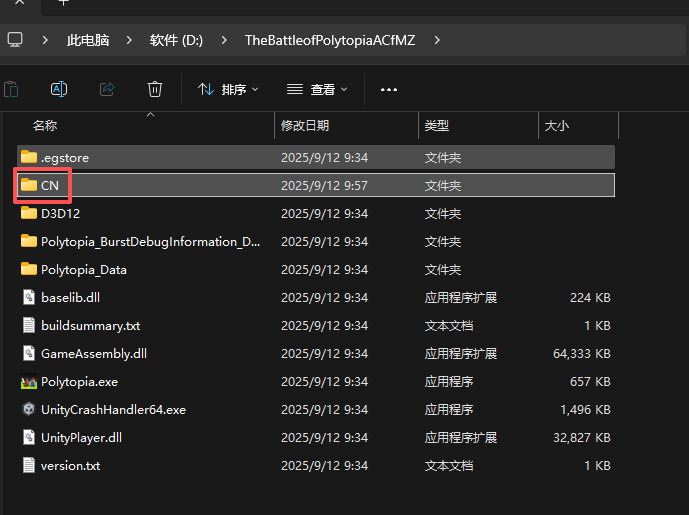
Task: Sort by the 大小 column header
Action: pyautogui.click(x=557, y=126)
